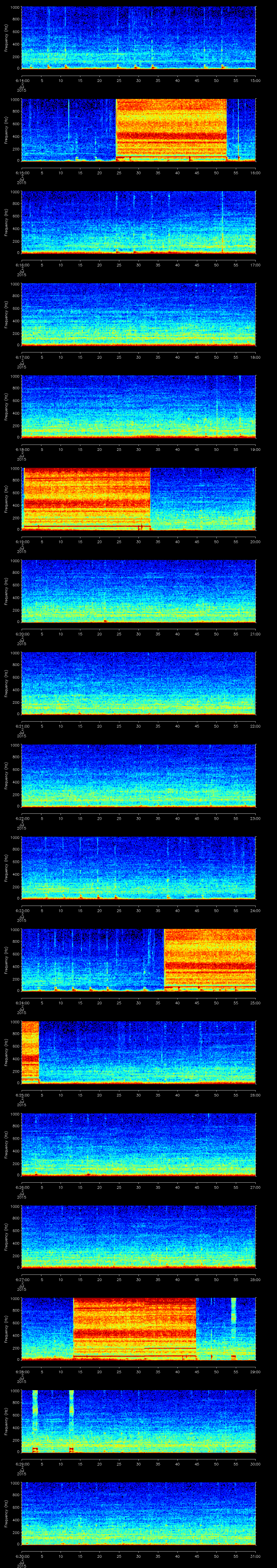Click the 6:21:00 start time label
277x1568 pixels.
[x=22, y=726]
